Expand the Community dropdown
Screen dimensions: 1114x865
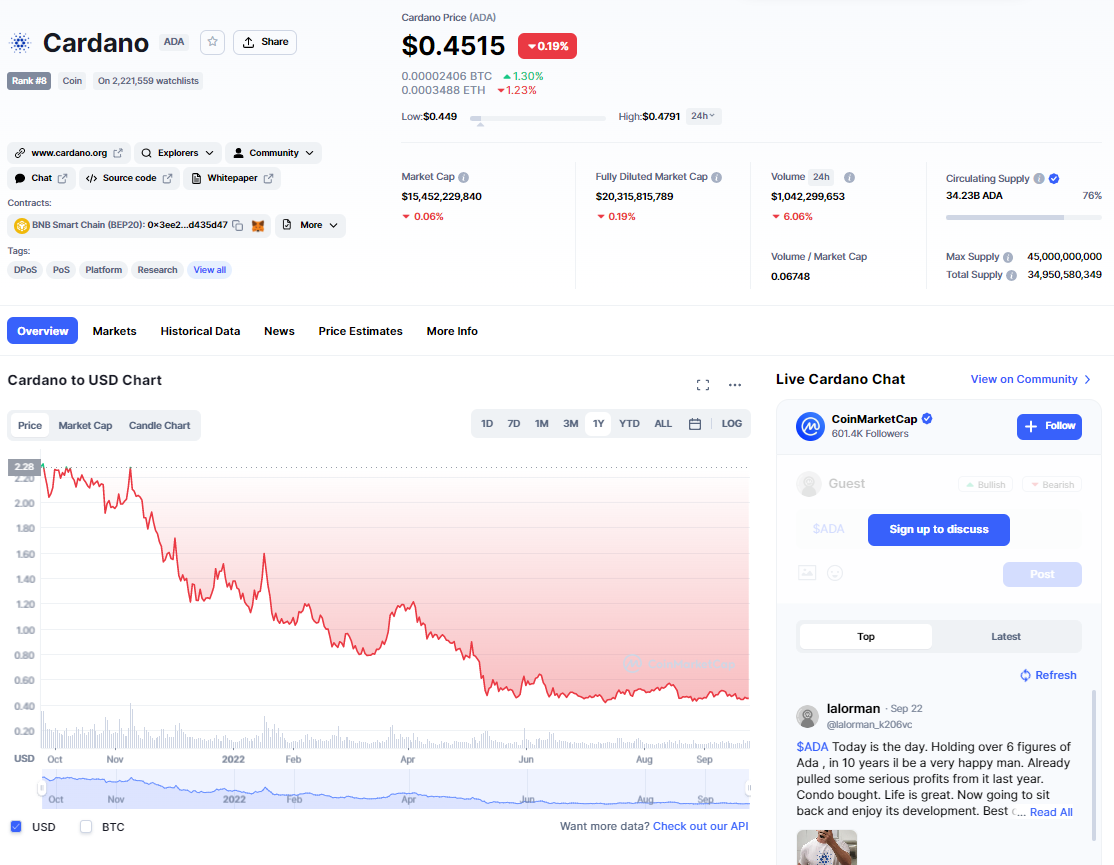tap(274, 153)
